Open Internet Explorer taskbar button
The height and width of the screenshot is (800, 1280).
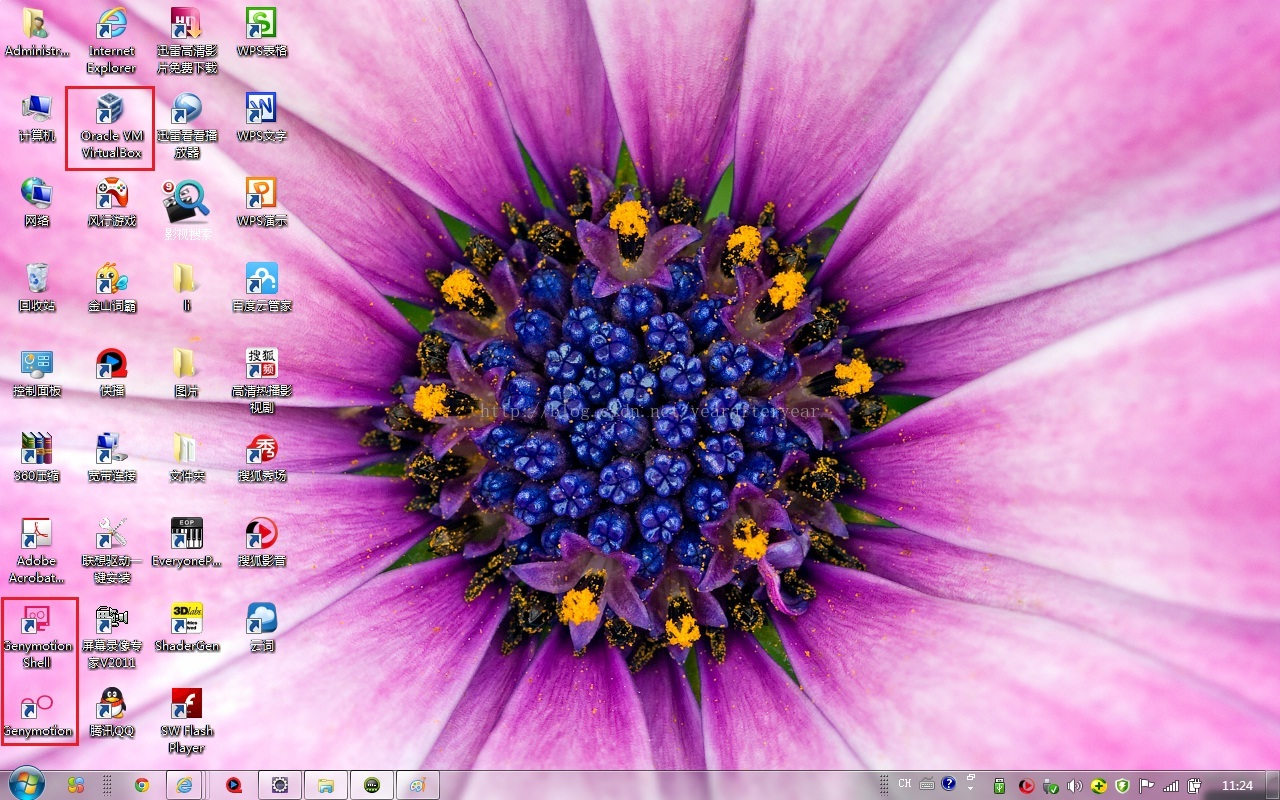pyautogui.click(x=184, y=785)
